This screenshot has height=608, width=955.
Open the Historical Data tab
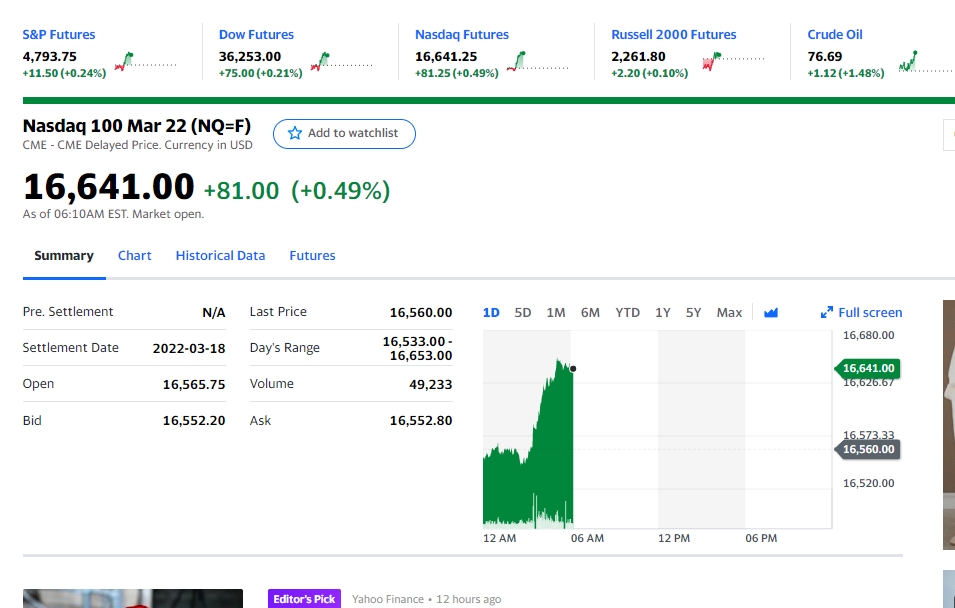pos(220,255)
